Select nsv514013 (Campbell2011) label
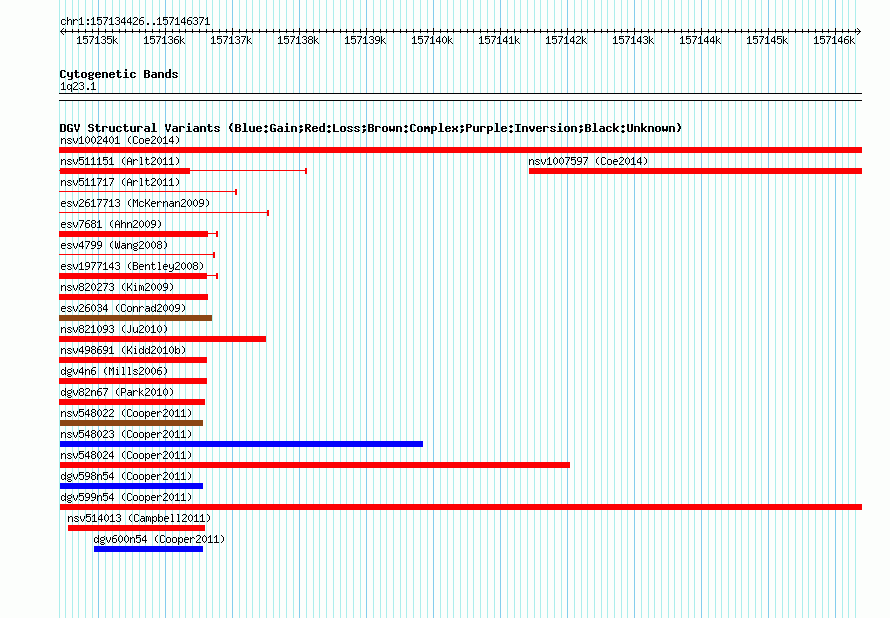This screenshot has width=890, height=618. pyautogui.click(x=139, y=518)
